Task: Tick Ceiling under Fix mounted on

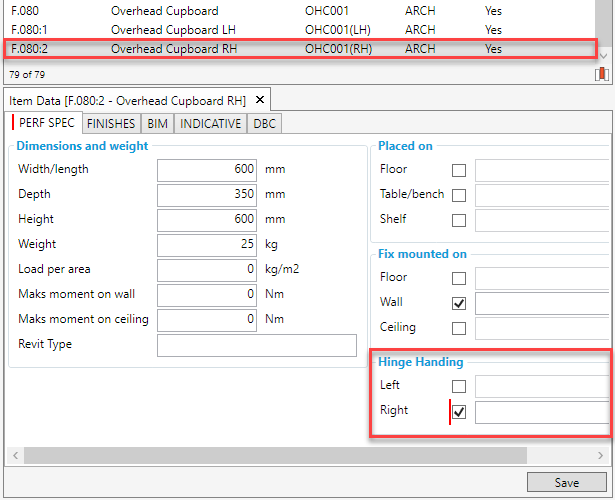Action: 459,328
